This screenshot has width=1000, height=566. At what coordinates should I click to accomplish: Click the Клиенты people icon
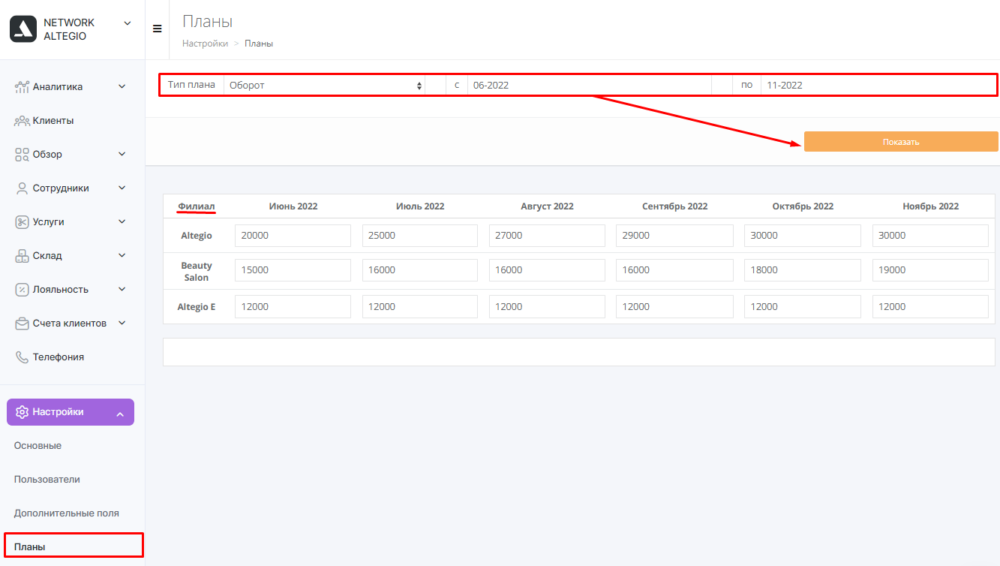(x=22, y=121)
